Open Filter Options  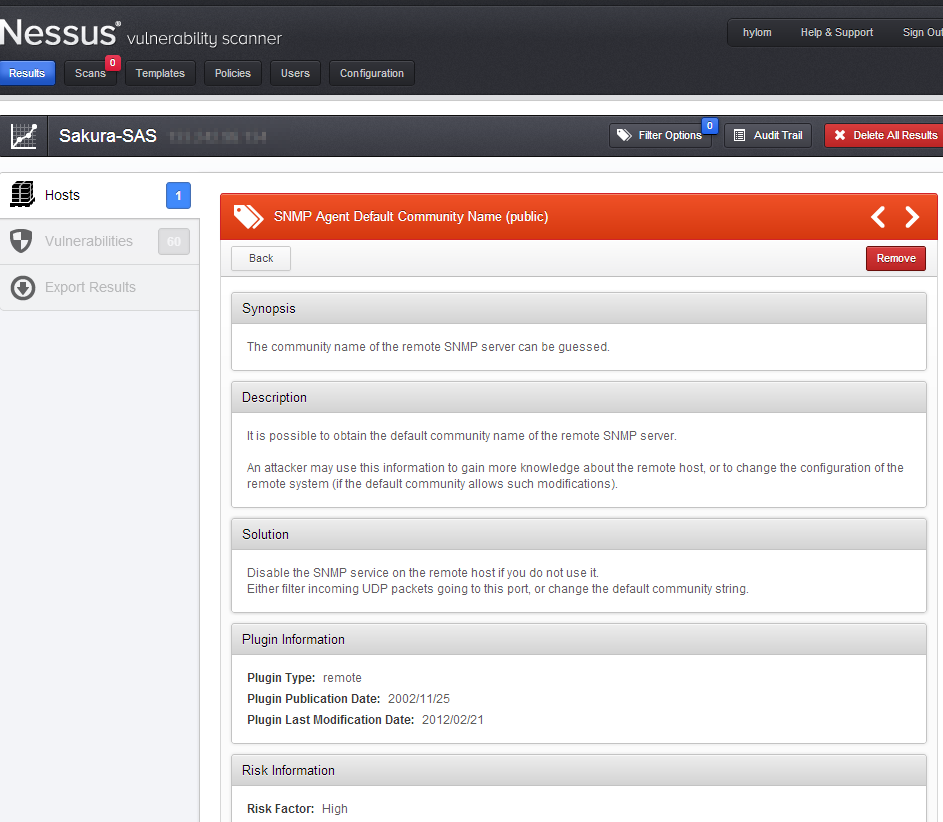click(660, 135)
